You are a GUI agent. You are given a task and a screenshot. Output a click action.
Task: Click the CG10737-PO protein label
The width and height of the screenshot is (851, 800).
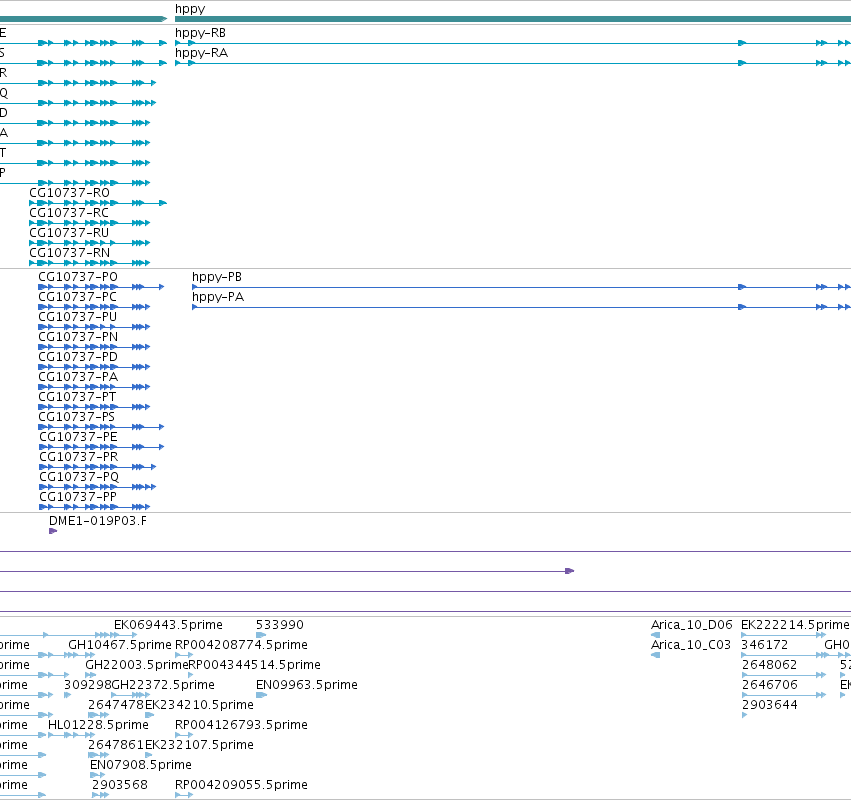(78, 277)
